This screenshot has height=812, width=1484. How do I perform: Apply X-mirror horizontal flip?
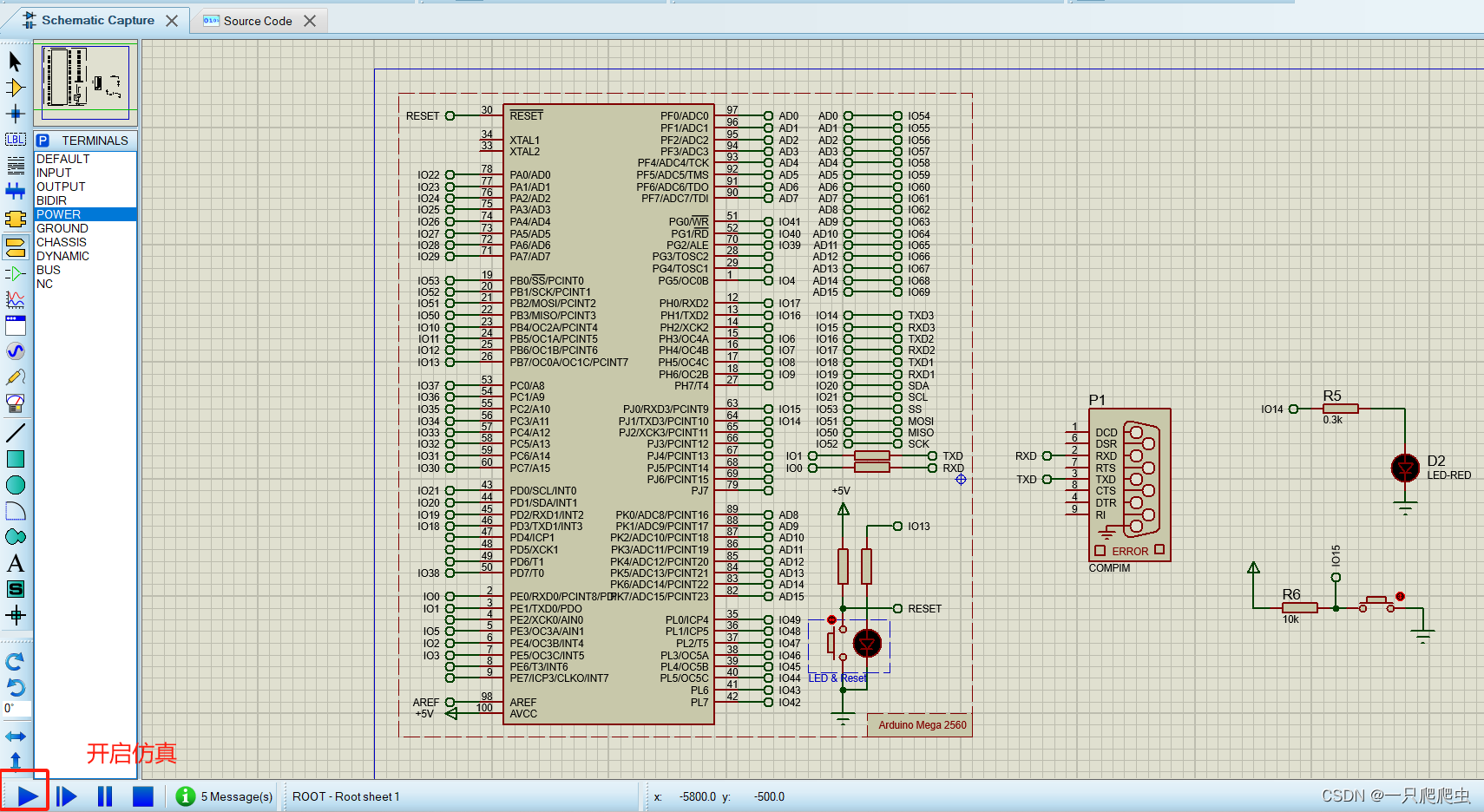tap(15, 737)
